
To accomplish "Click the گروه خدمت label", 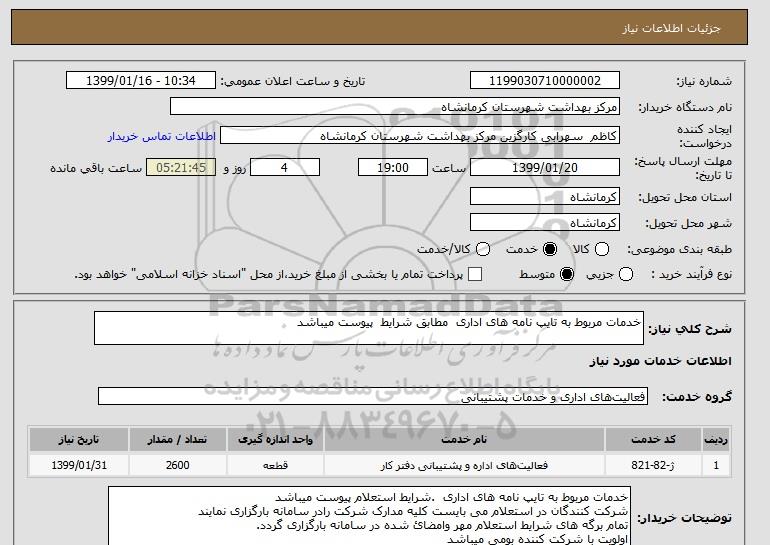I will click(x=697, y=396).
